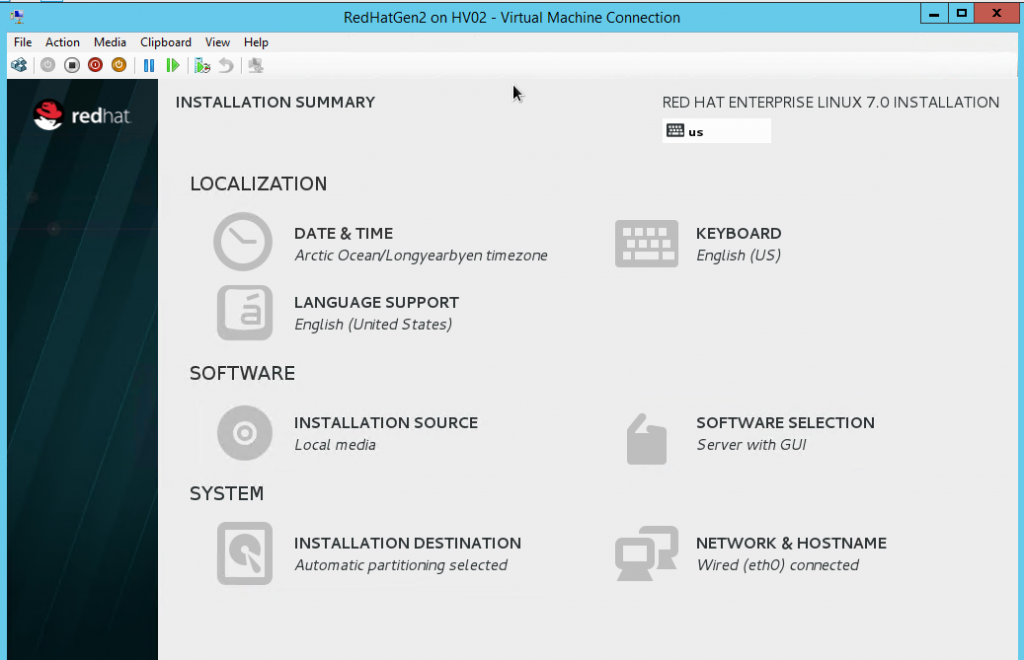Click 'Wired (eth0) connected' text

pyautogui.click(x=778, y=565)
